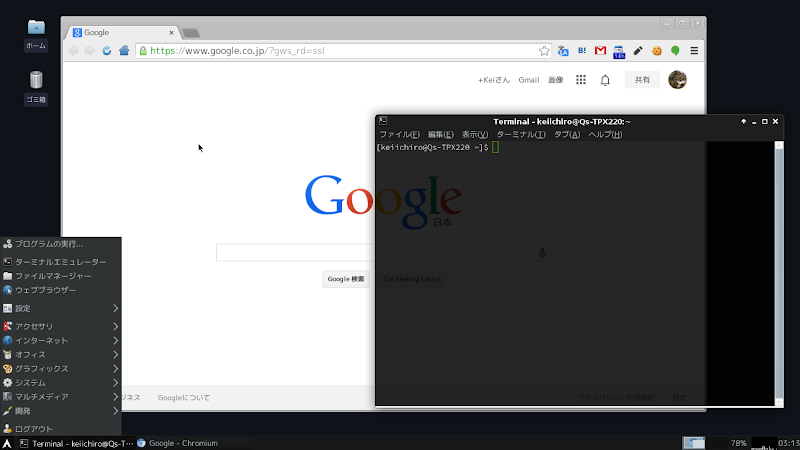This screenshot has width=800, height=450.
Task: Launch ファイルマネージャー from the menu
Action: click(61, 276)
